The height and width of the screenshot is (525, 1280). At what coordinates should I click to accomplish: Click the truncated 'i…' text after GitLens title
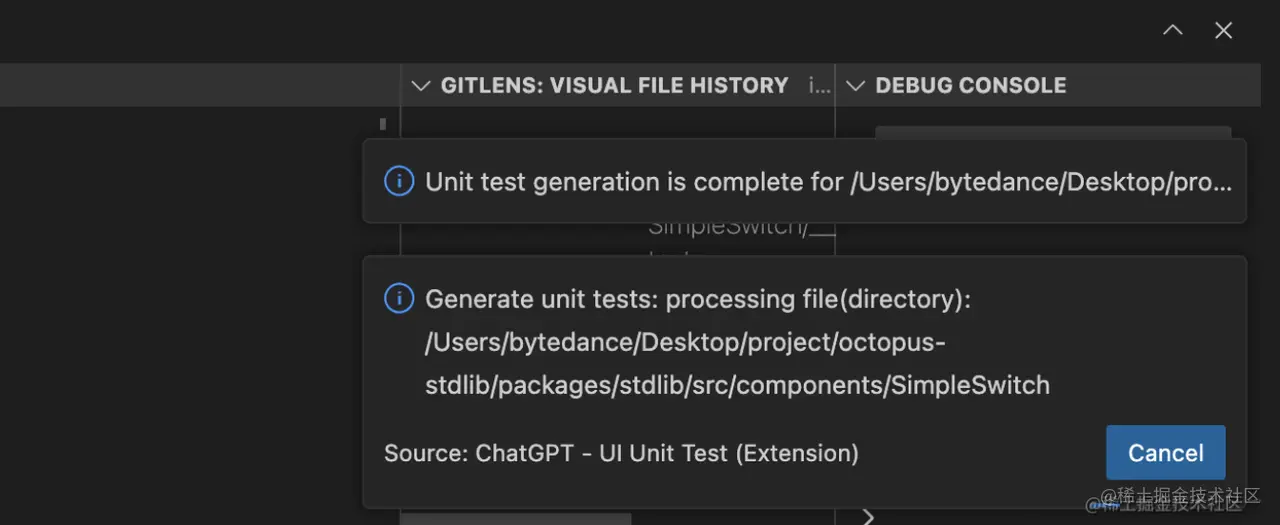coord(819,86)
